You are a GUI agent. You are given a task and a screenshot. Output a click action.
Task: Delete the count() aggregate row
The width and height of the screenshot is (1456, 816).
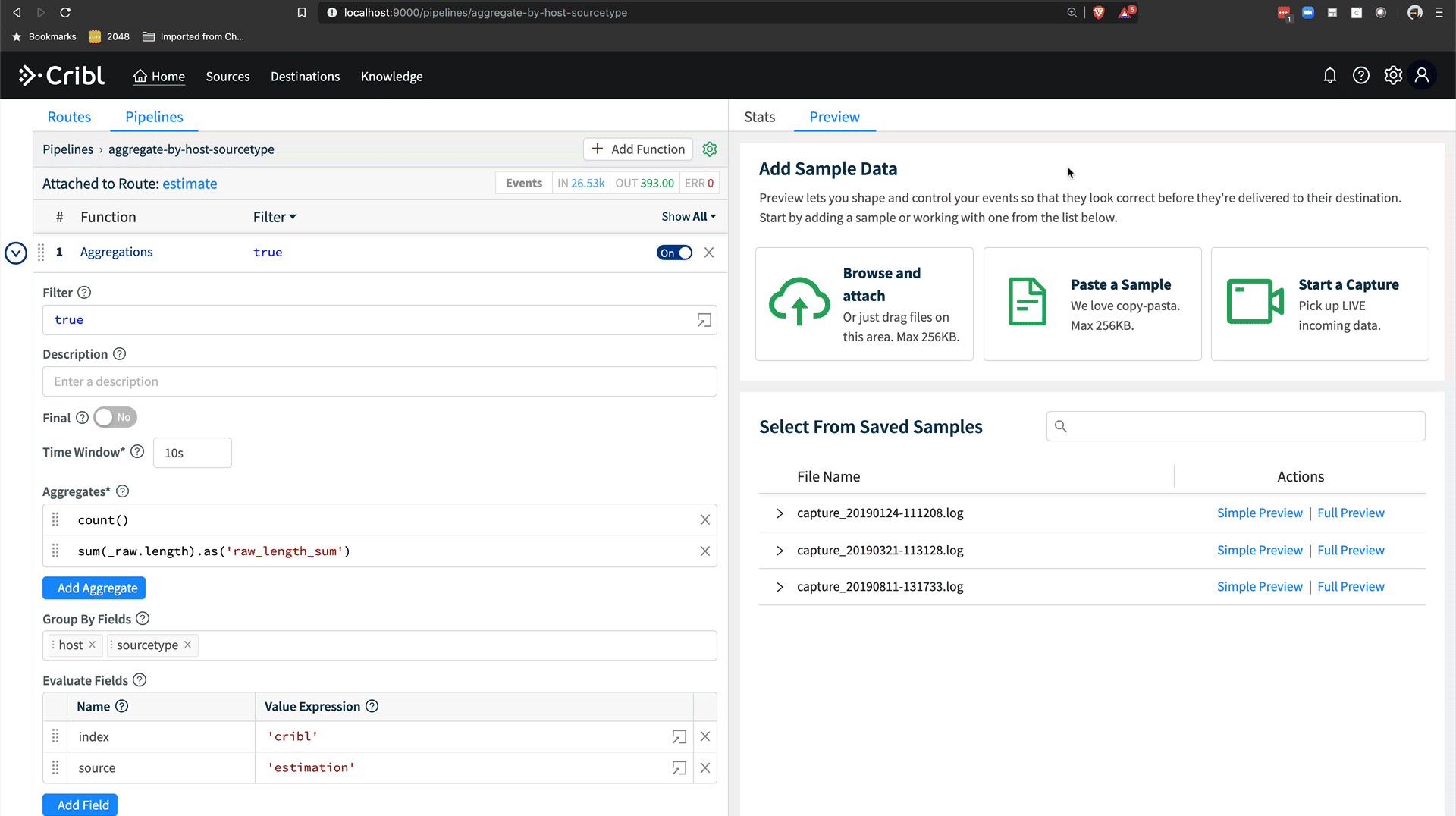tap(704, 520)
